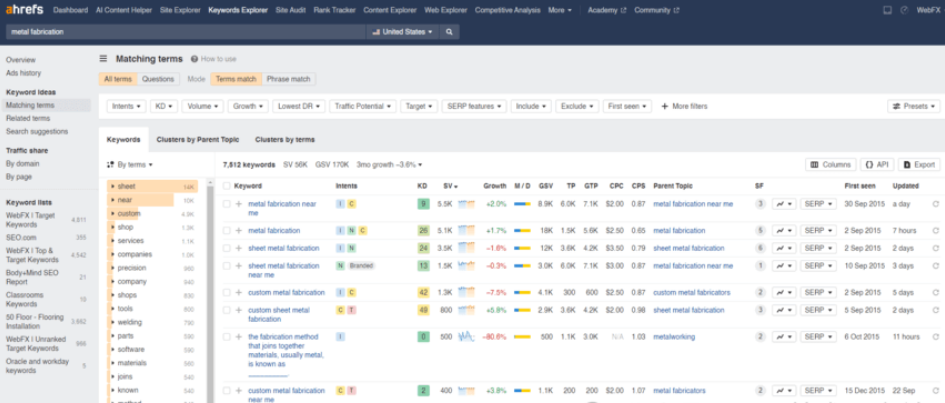Open the hamburger menu beside Matching terms
Image resolution: width=945 pixels, height=403 pixels.
pos(103,59)
